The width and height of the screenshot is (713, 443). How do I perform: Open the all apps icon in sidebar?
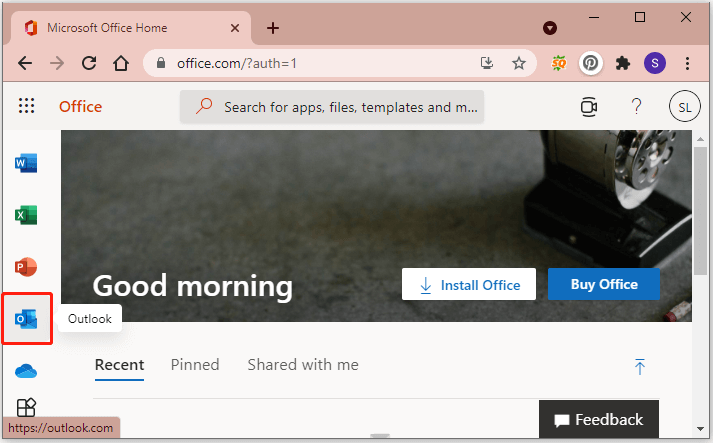(26, 407)
